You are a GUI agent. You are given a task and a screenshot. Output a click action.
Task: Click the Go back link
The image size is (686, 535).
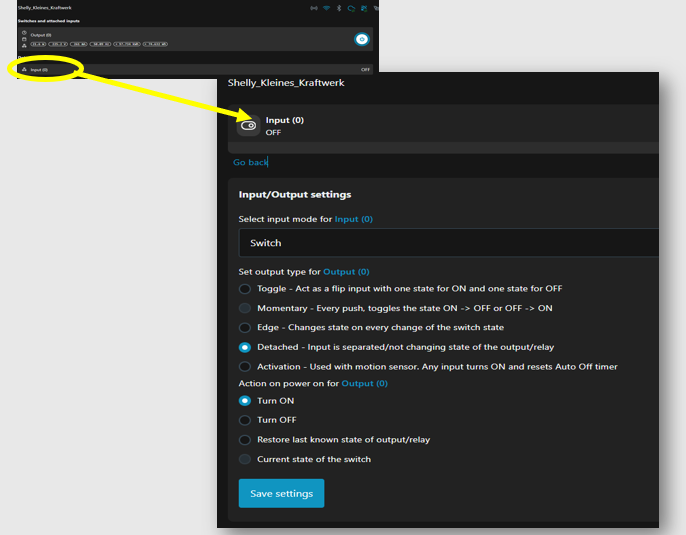pyautogui.click(x=250, y=162)
